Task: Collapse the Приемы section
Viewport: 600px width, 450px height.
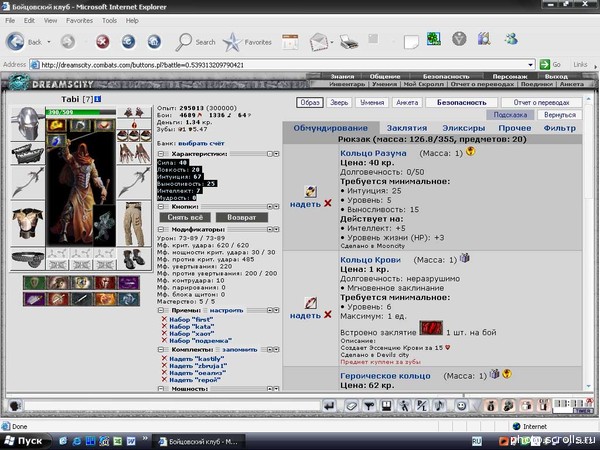Action: pyautogui.click(x=161, y=310)
